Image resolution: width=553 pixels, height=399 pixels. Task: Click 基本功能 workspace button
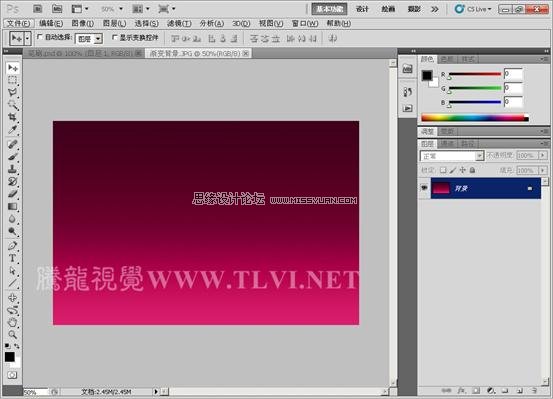[x=329, y=9]
